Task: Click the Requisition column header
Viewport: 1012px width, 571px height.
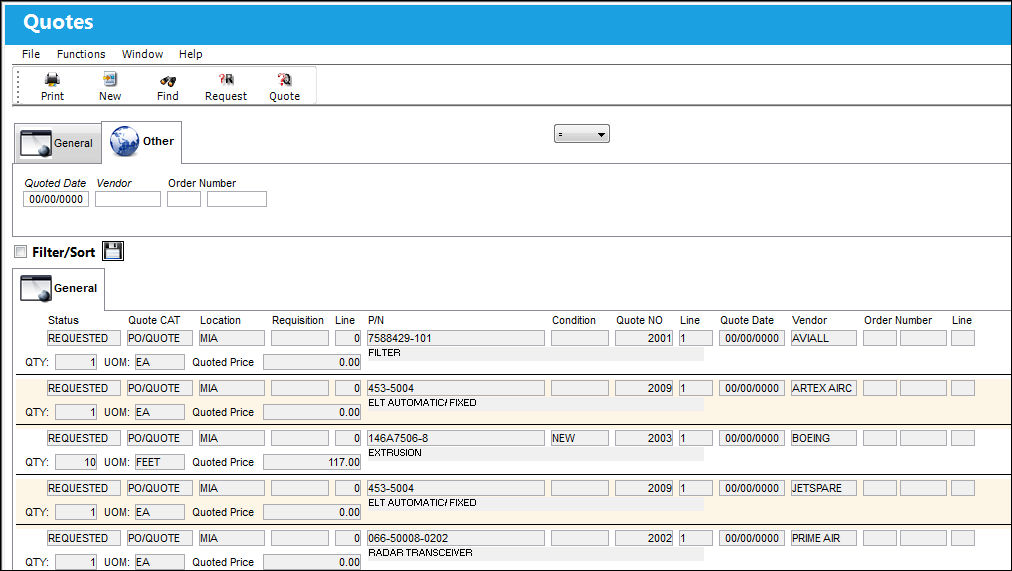Action: coord(298,320)
